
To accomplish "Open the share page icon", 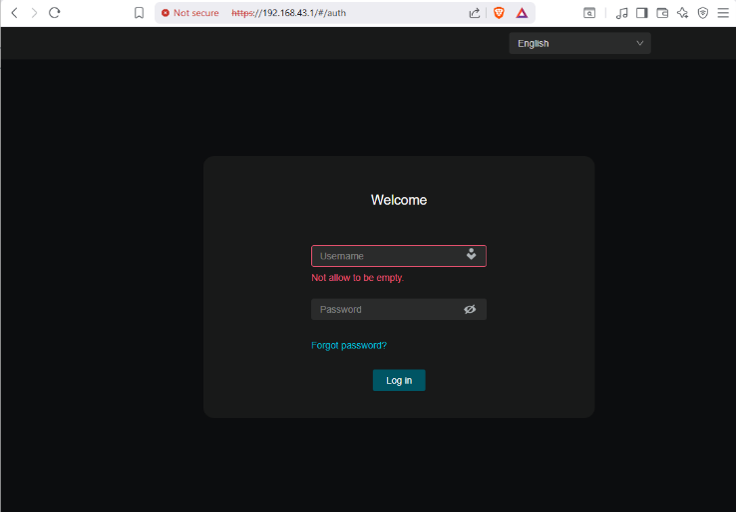I will [474, 13].
